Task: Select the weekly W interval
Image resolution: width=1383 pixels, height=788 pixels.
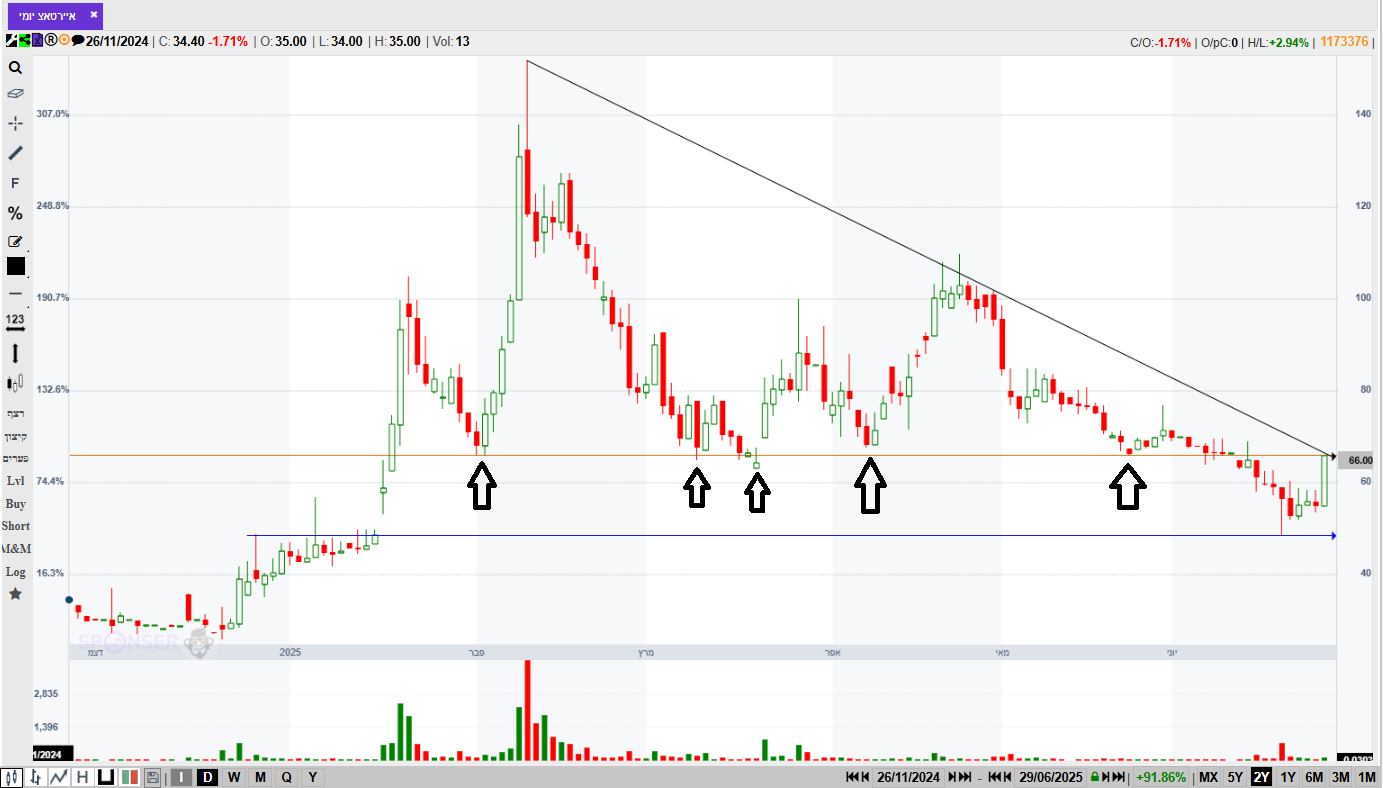Action: click(234, 777)
